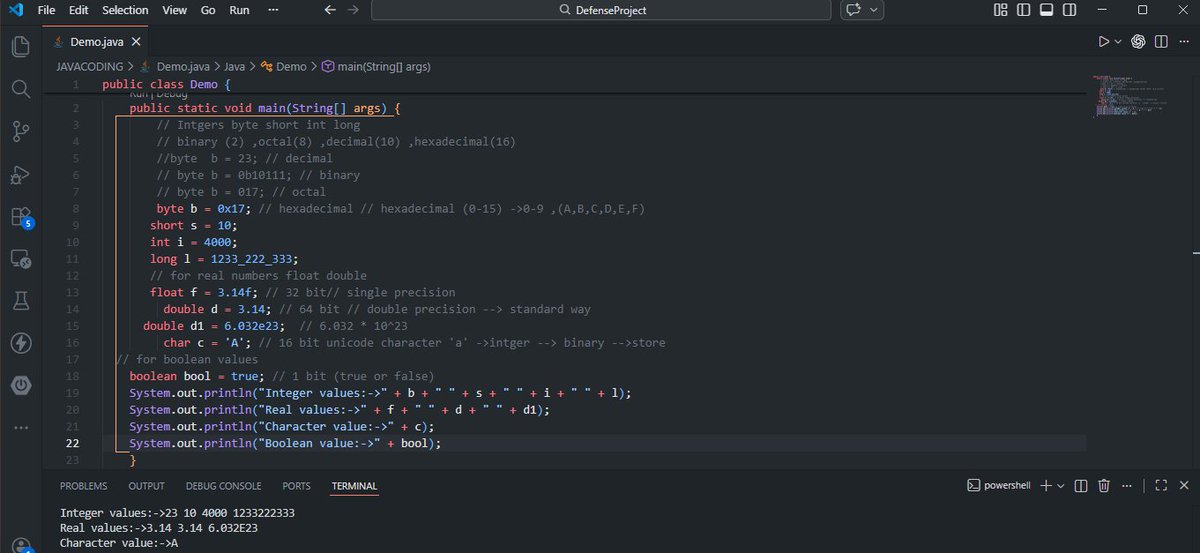1200x553 pixels.
Task: Select the TERMINAL panel tab
Action: 354,486
